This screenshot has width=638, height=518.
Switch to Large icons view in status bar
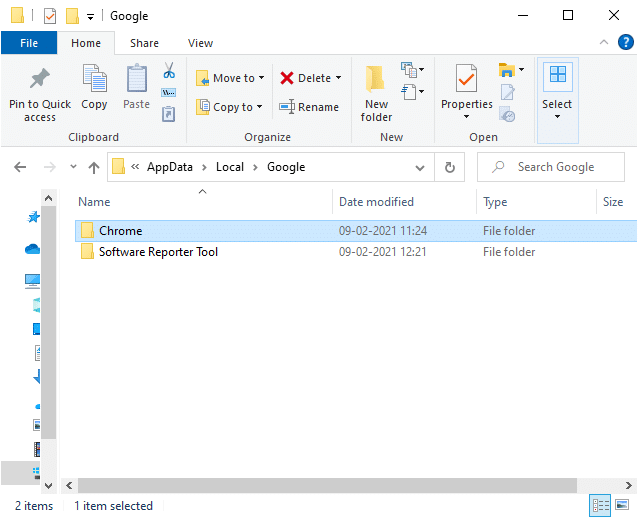(x=622, y=505)
